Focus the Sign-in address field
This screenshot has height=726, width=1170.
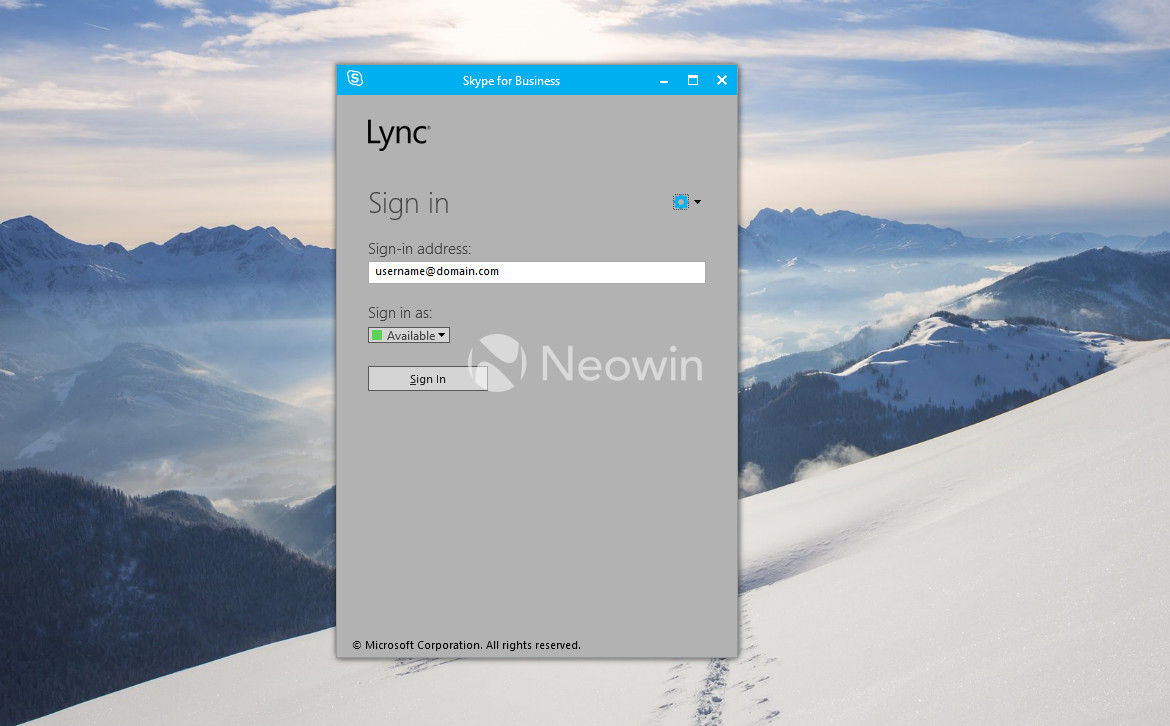(x=536, y=272)
